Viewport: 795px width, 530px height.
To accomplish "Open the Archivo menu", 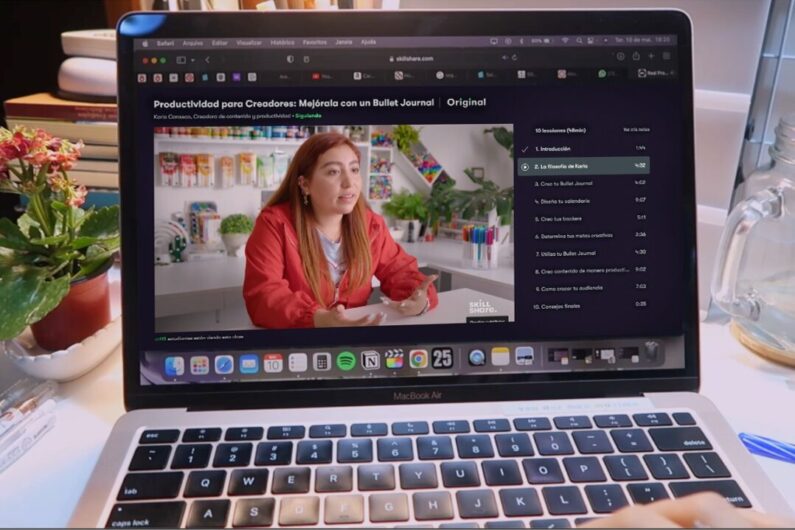I will [193, 43].
